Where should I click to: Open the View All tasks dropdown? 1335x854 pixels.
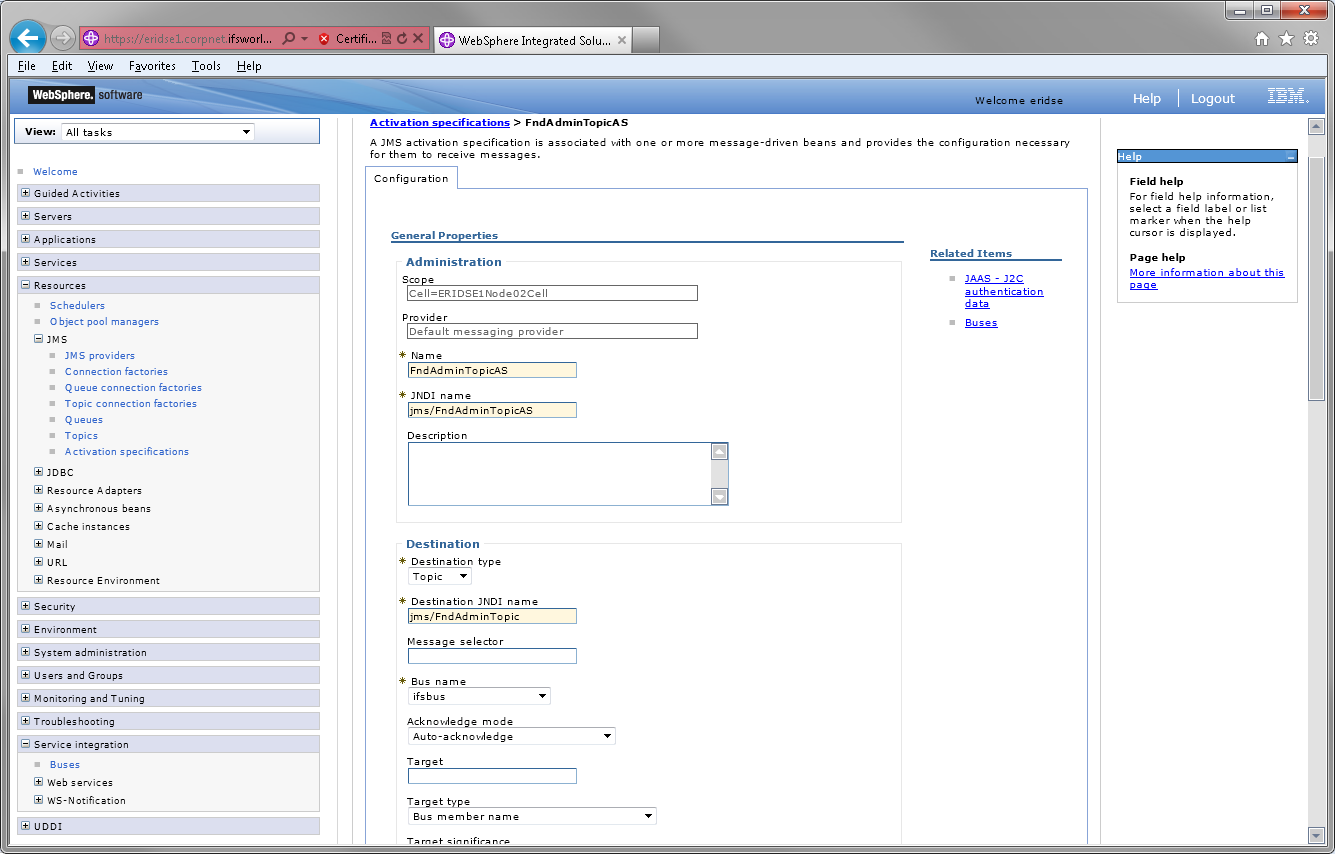pyautogui.click(x=158, y=132)
